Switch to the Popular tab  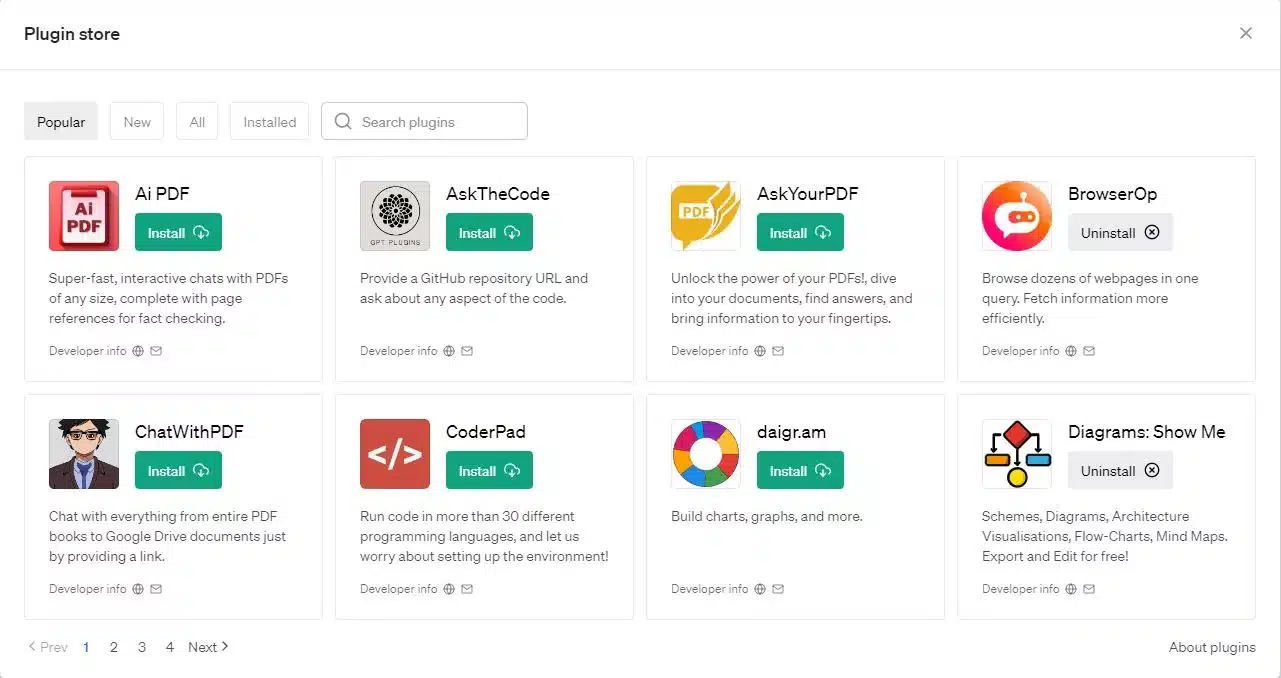[61, 121]
